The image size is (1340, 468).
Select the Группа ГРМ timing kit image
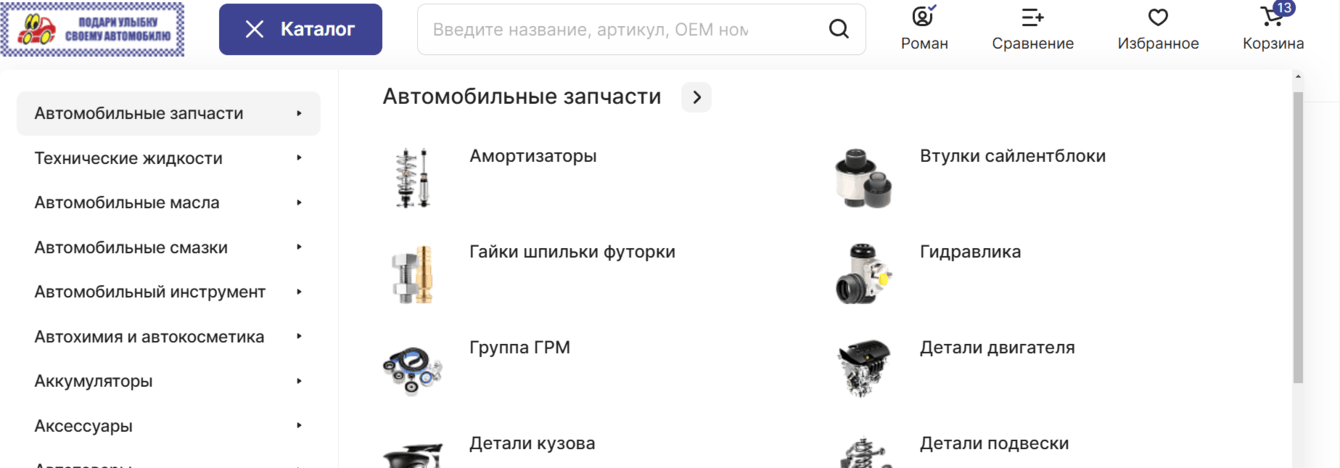tap(412, 370)
